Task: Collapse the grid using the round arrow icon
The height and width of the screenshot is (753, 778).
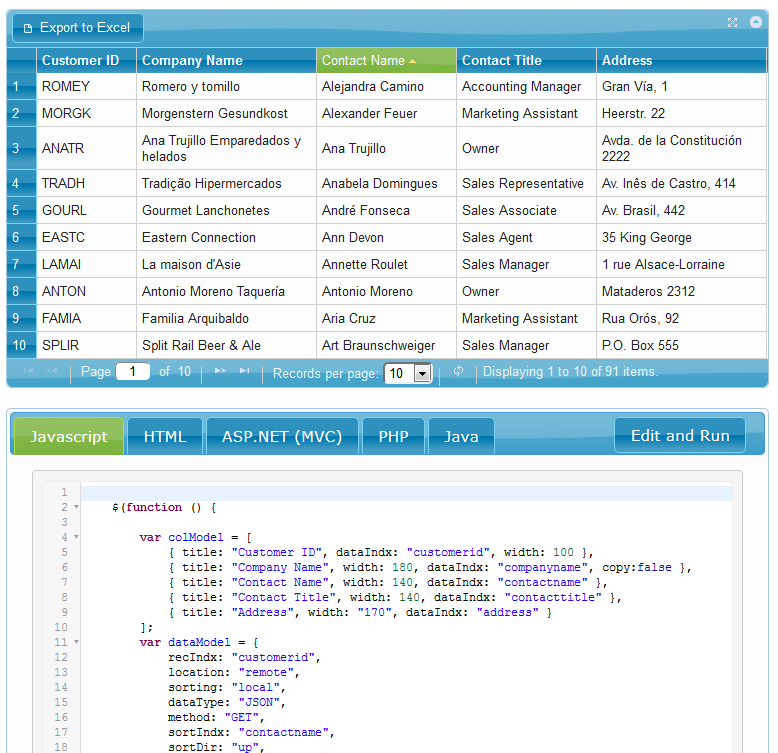Action: (x=756, y=22)
